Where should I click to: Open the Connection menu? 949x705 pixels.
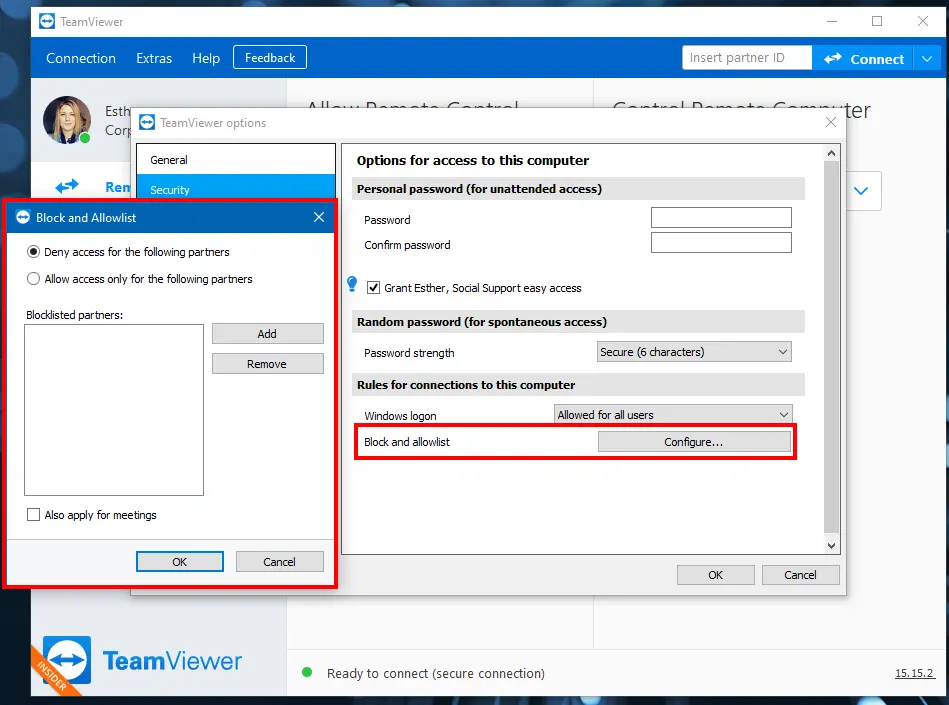coord(80,58)
